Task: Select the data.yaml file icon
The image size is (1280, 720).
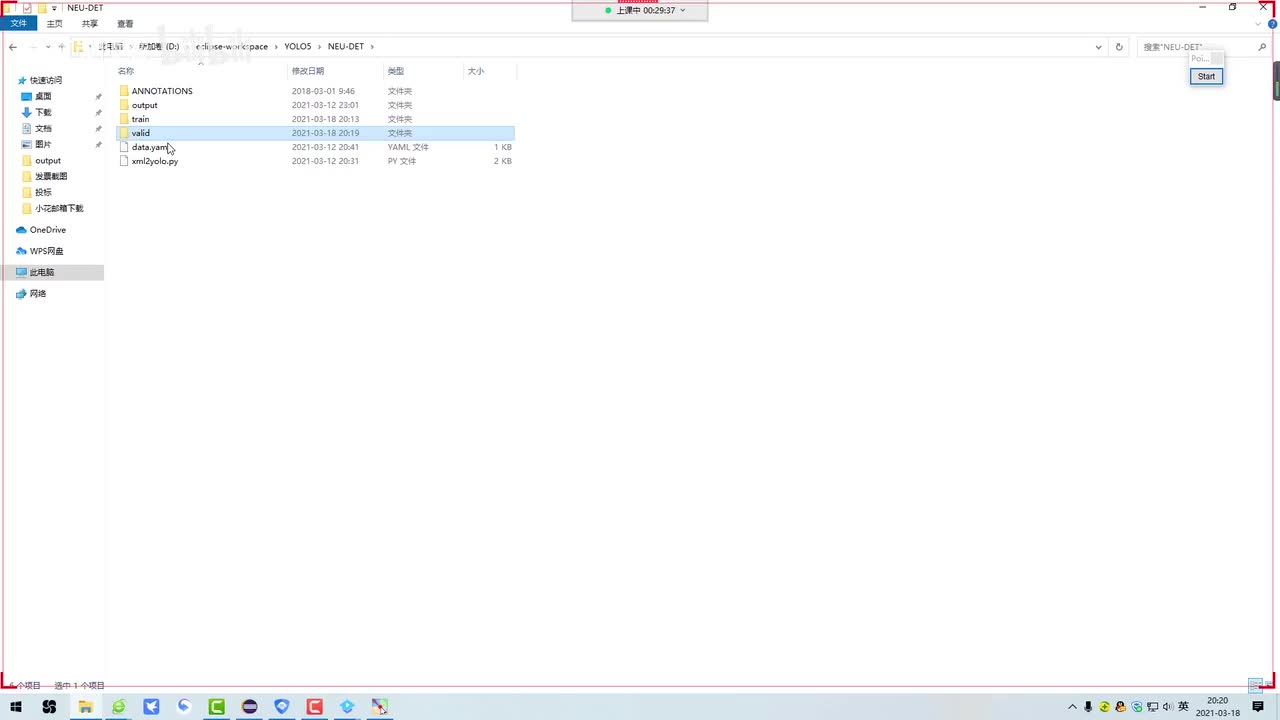Action: [124, 147]
